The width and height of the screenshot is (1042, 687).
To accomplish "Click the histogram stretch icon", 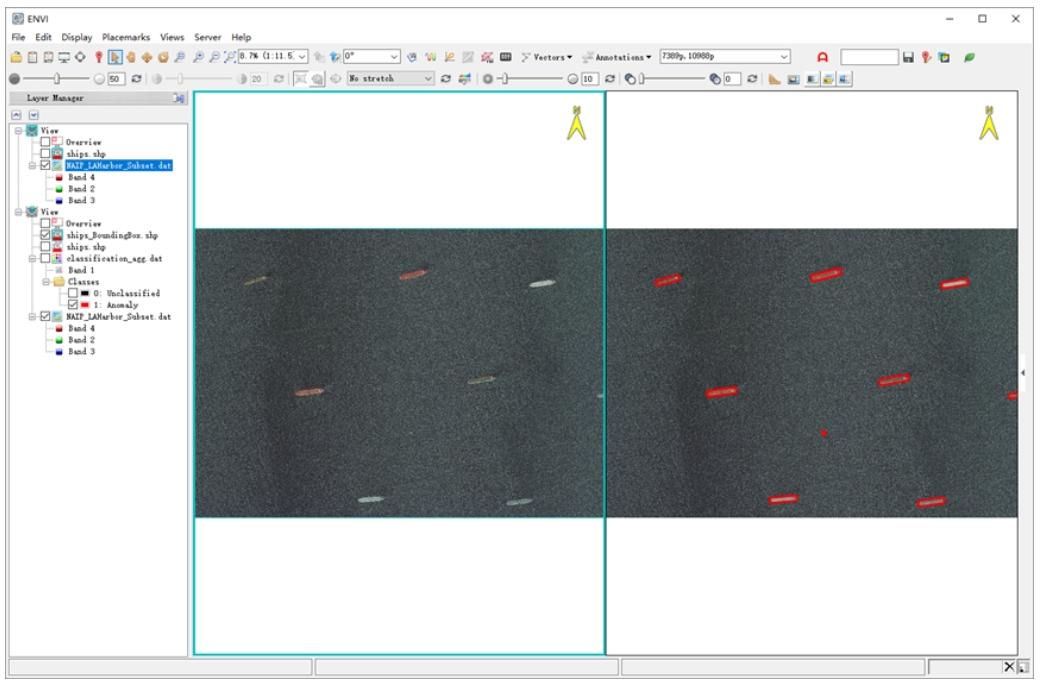I will point(465,78).
